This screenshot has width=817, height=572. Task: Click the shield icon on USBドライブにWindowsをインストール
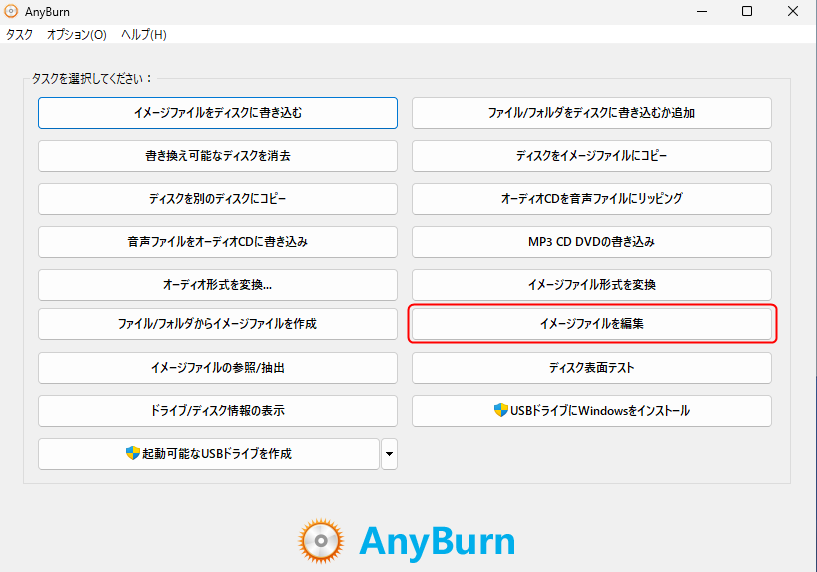pyautogui.click(x=501, y=410)
